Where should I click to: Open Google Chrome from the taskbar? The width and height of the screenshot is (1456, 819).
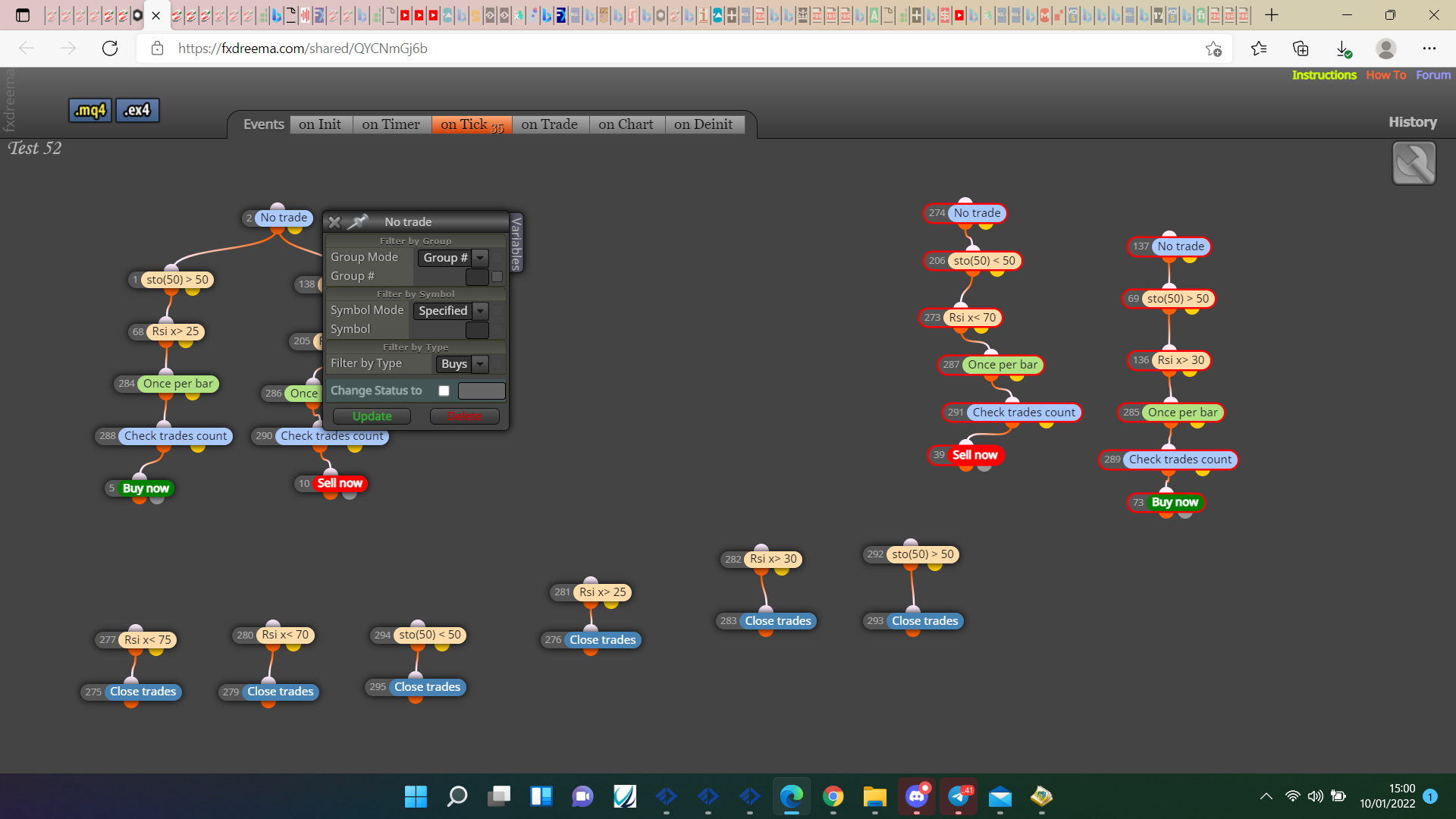tap(833, 796)
